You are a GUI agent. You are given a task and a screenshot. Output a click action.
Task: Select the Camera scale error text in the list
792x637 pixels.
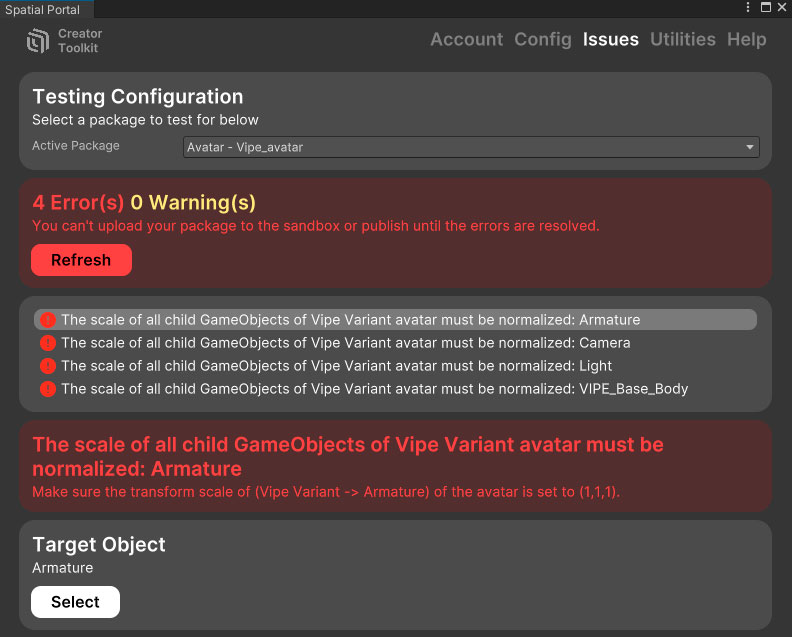[345, 343]
